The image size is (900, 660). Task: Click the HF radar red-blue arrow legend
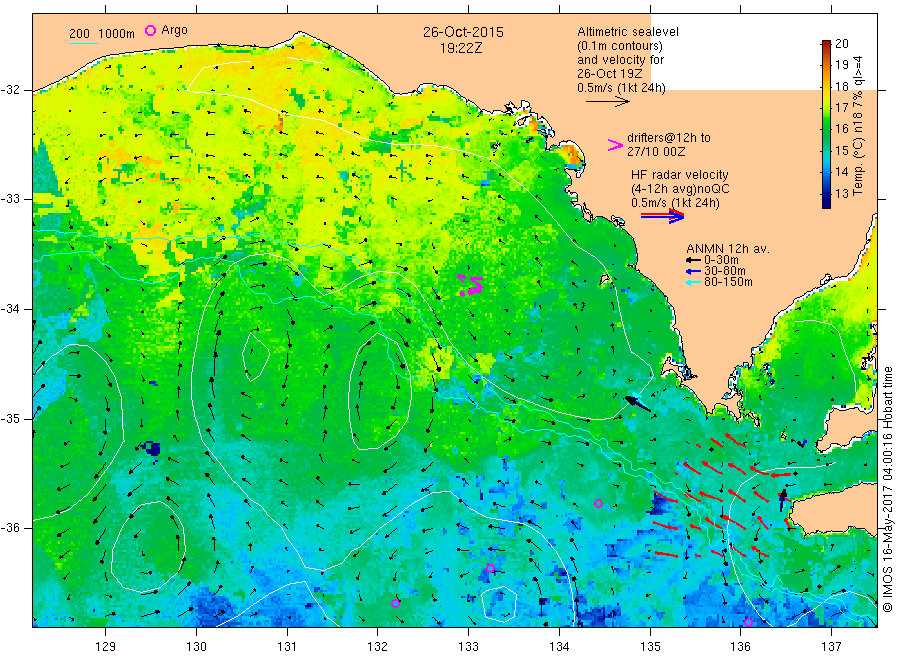[x=663, y=216]
